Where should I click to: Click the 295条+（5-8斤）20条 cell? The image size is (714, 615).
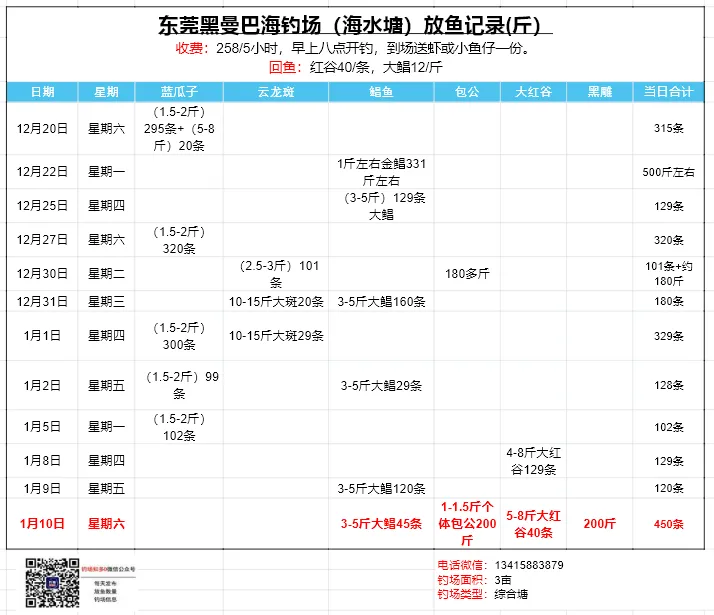179,129
